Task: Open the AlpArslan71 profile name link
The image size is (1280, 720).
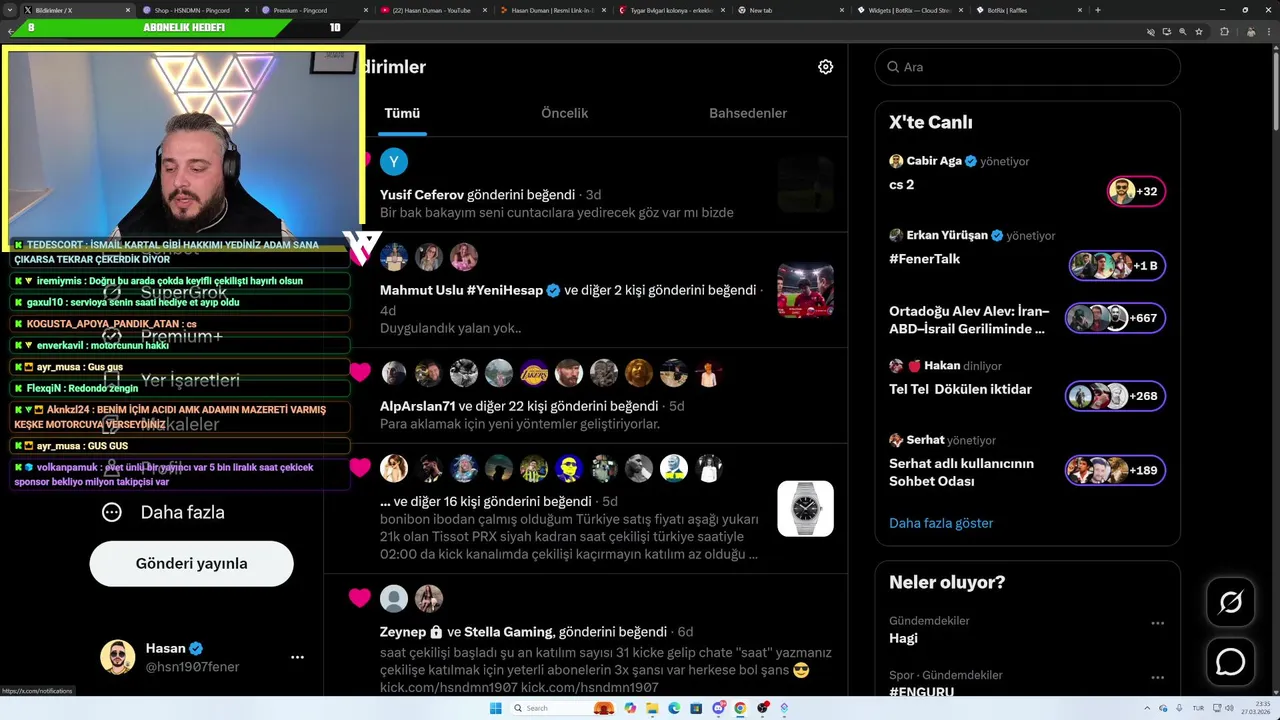Action: [417, 406]
